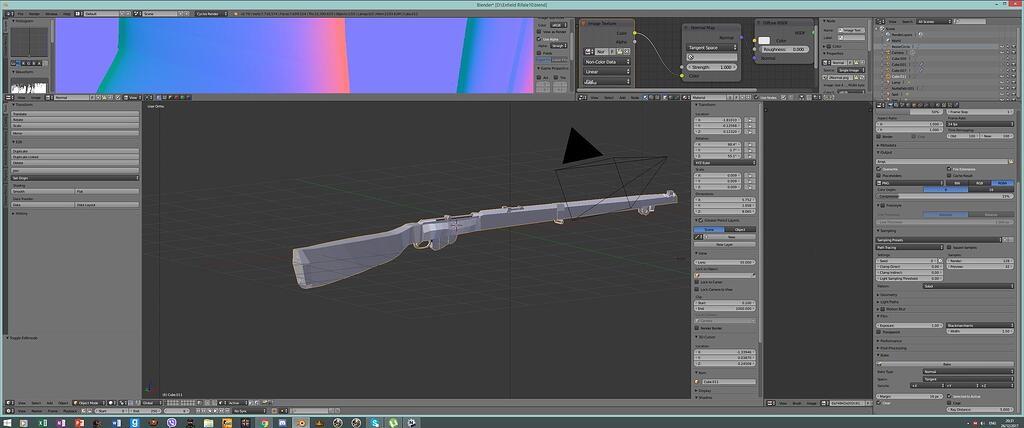This screenshot has height=428, width=1024.
Task: Open the Non-Color Data dropdown
Action: coord(607,62)
